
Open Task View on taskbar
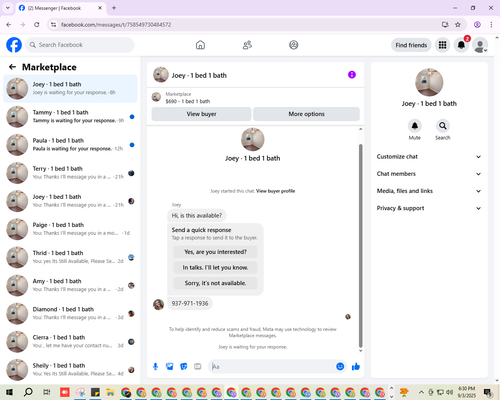pos(47,392)
